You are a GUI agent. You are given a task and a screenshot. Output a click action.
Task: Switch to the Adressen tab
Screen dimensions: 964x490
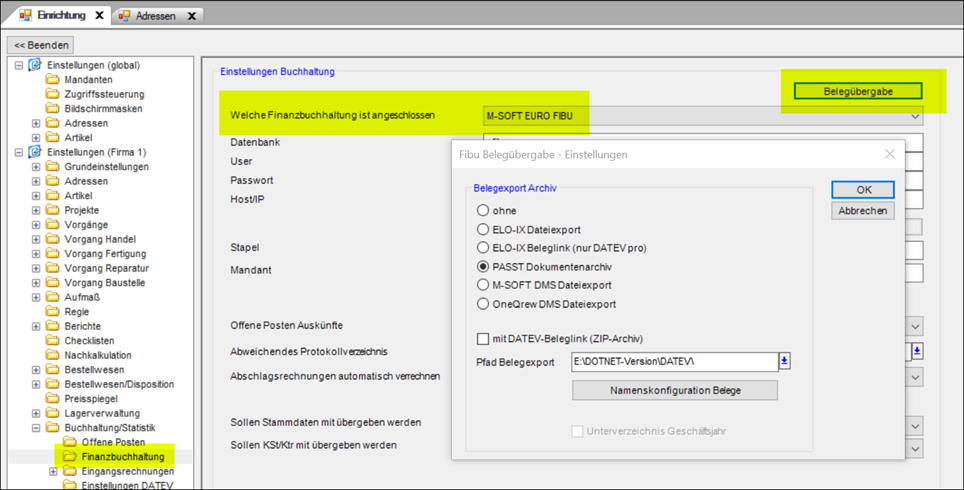pos(156,16)
